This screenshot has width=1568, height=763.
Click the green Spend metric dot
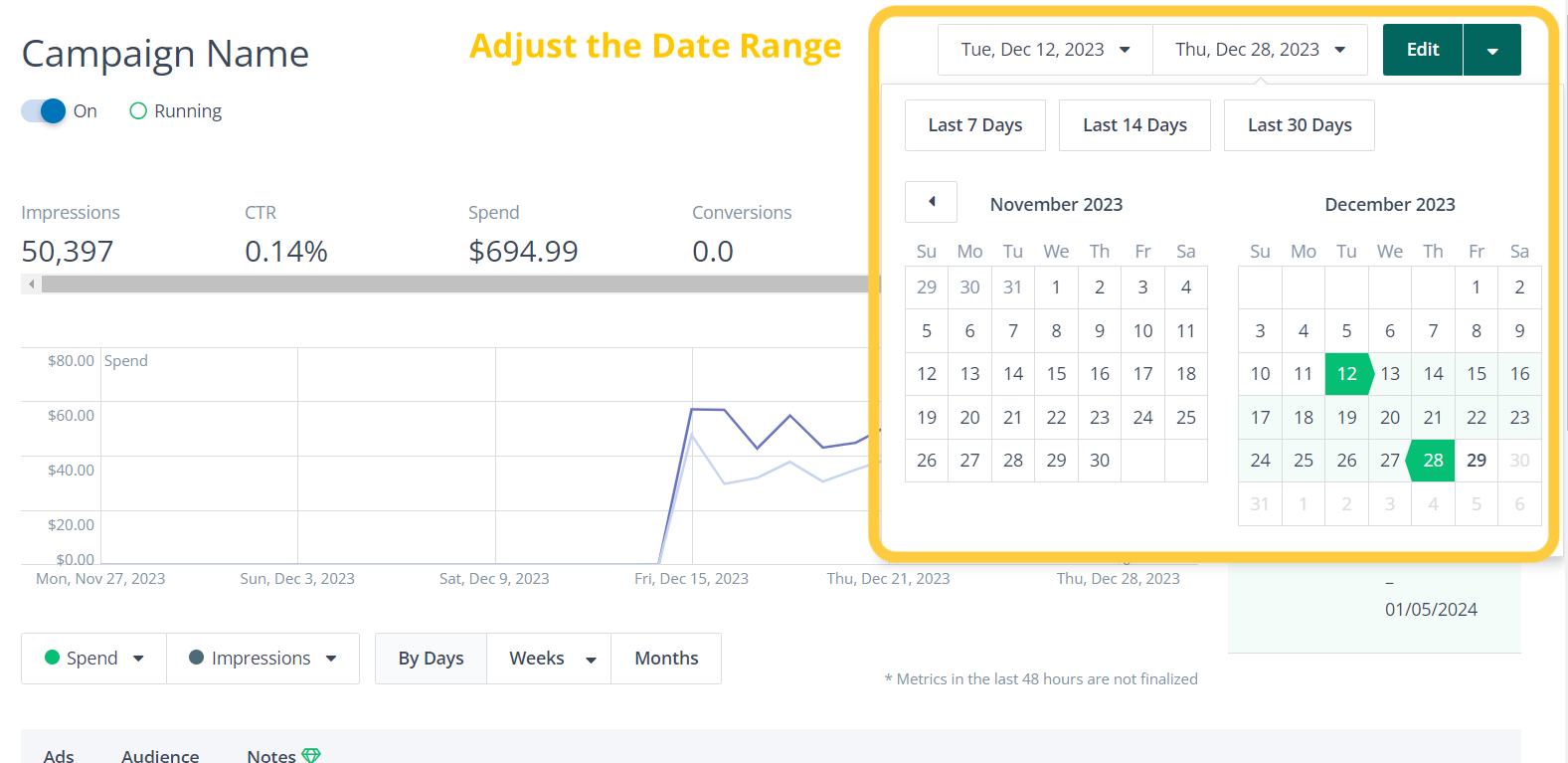(53, 658)
